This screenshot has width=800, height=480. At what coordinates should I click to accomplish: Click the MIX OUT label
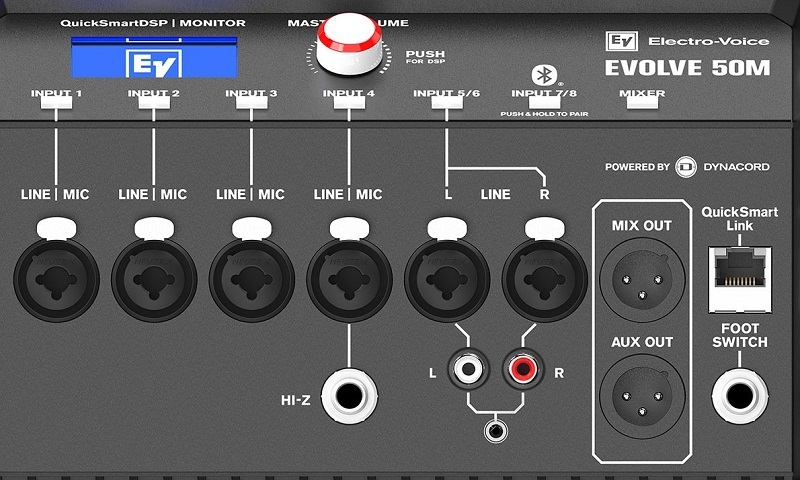point(642,225)
